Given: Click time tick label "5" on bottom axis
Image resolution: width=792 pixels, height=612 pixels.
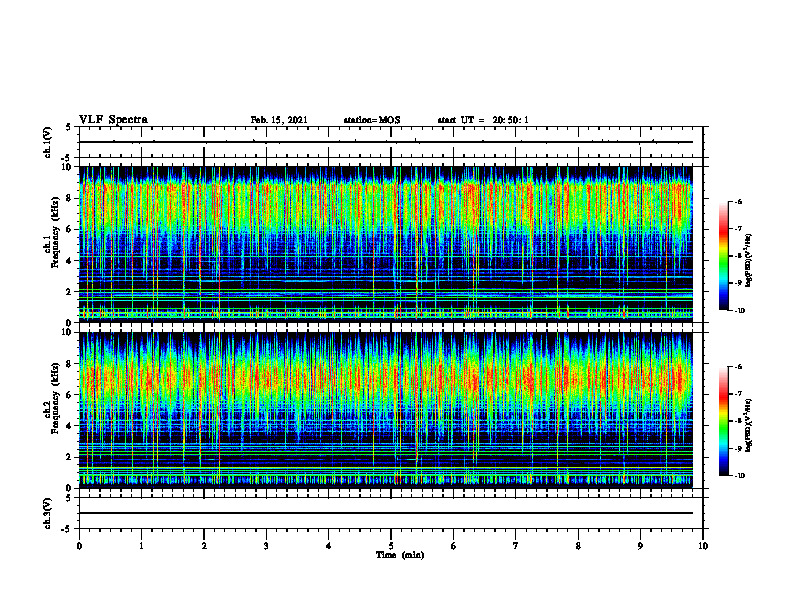Looking at the screenshot, I should pos(391,546).
